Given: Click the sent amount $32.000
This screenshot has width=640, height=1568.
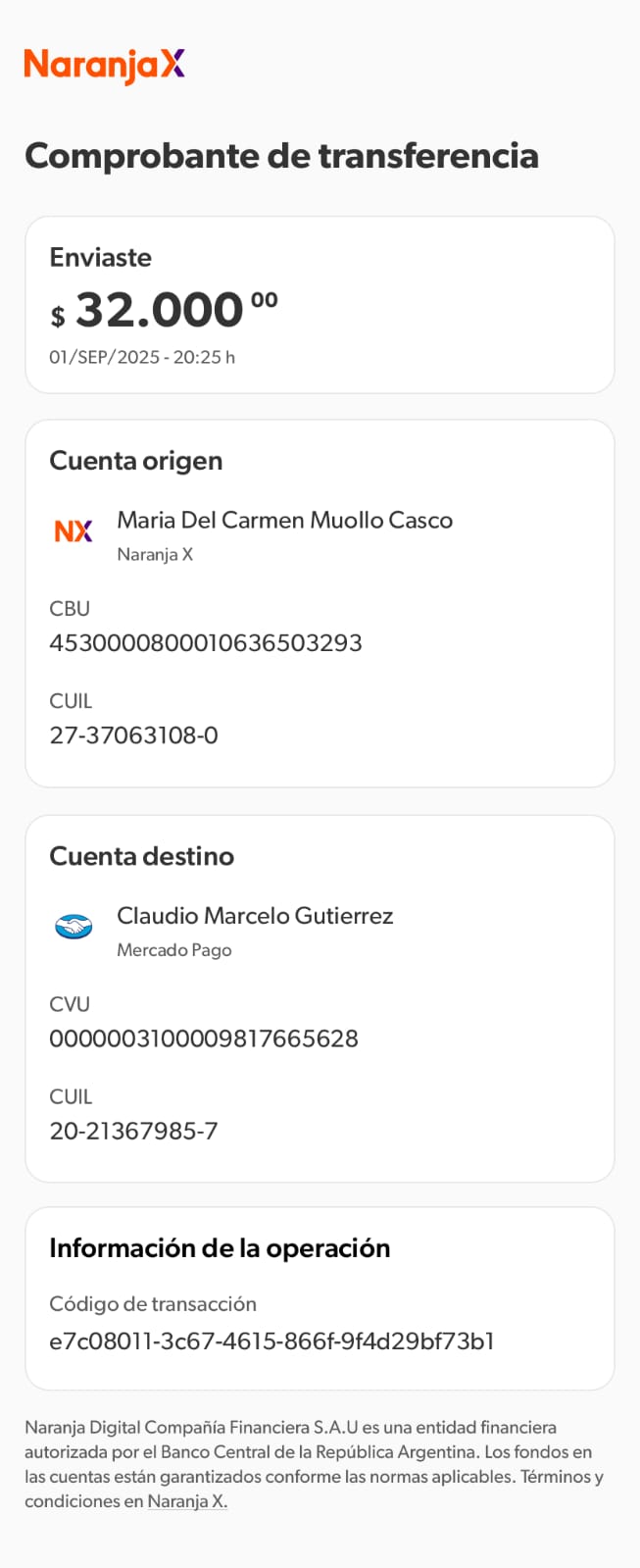Looking at the screenshot, I should tap(164, 311).
